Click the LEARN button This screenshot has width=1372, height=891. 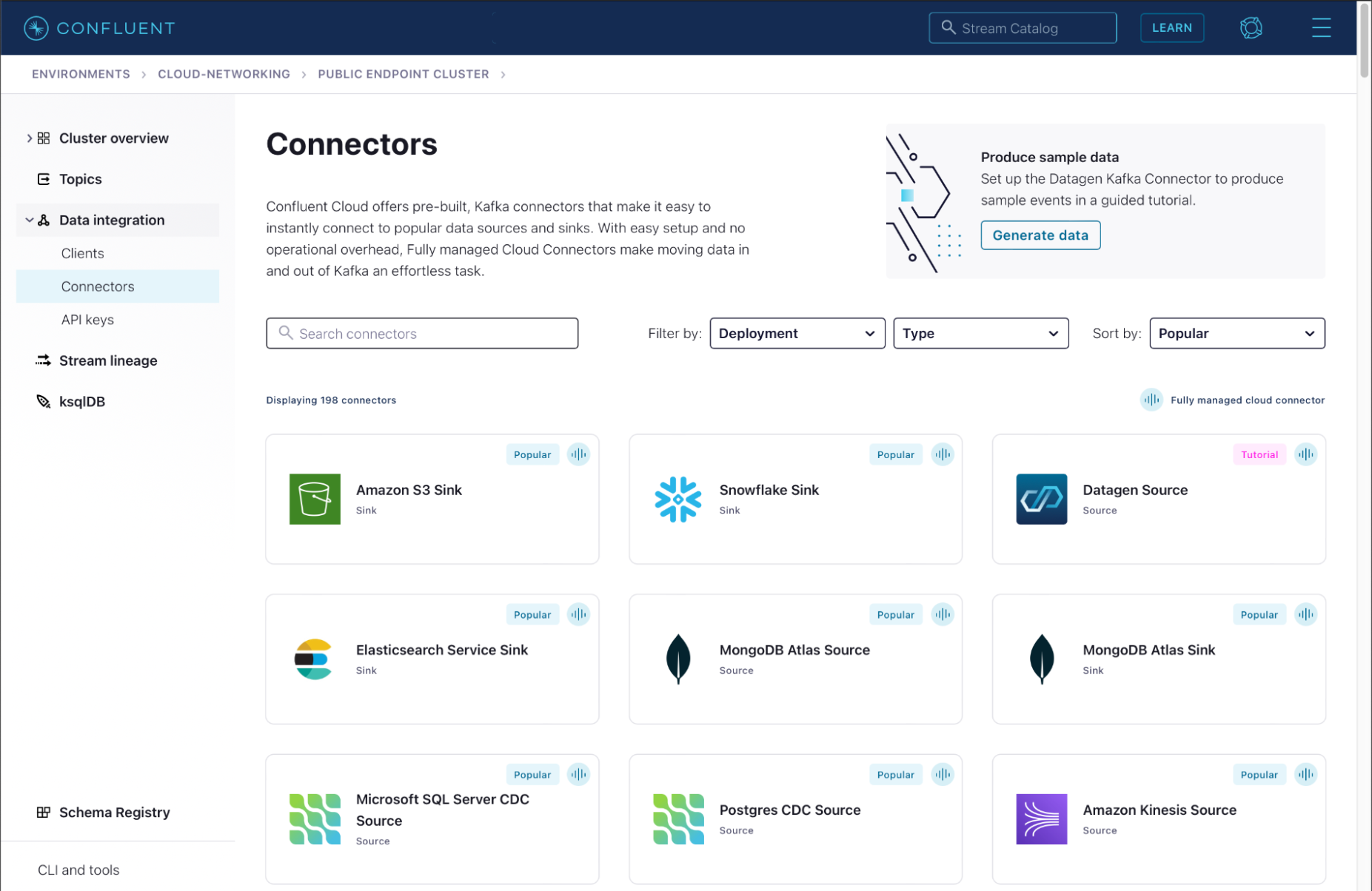point(1171,28)
